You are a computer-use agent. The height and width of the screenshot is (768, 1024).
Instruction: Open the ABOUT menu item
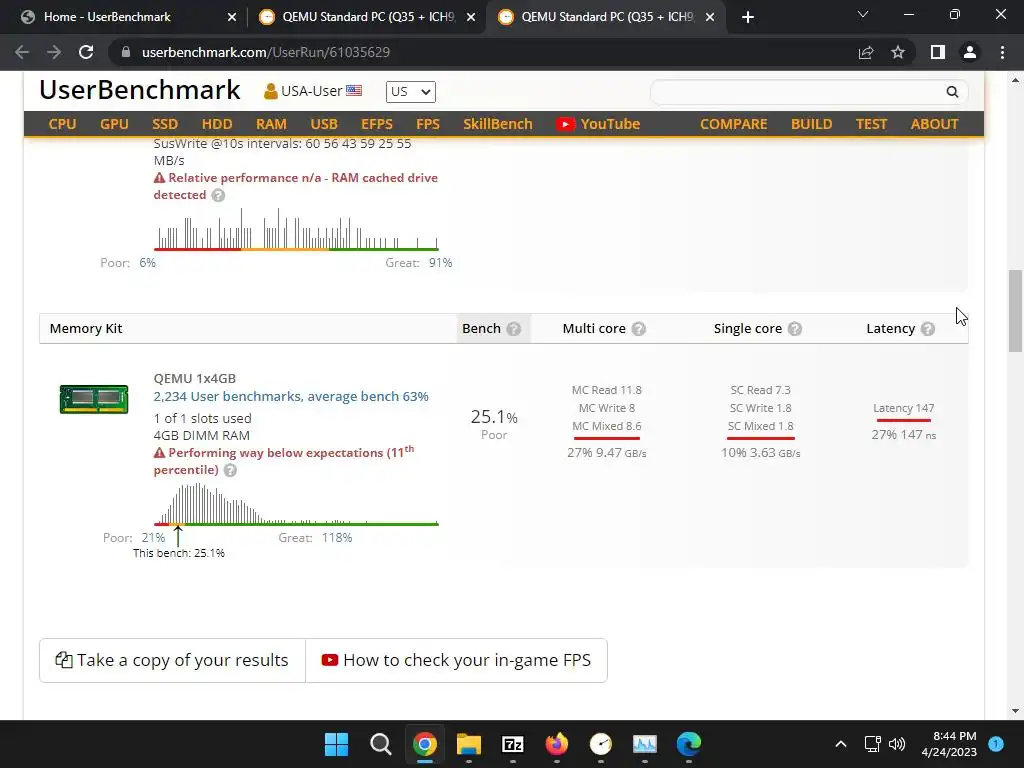pyautogui.click(x=935, y=124)
